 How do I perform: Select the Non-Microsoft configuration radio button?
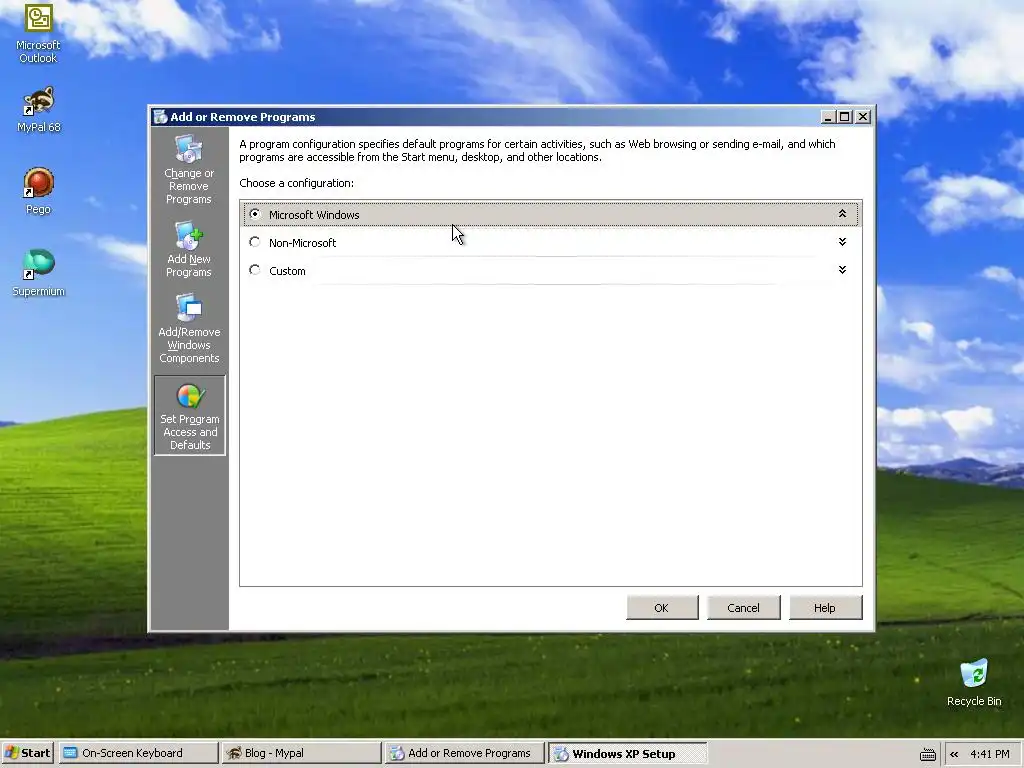tap(255, 242)
